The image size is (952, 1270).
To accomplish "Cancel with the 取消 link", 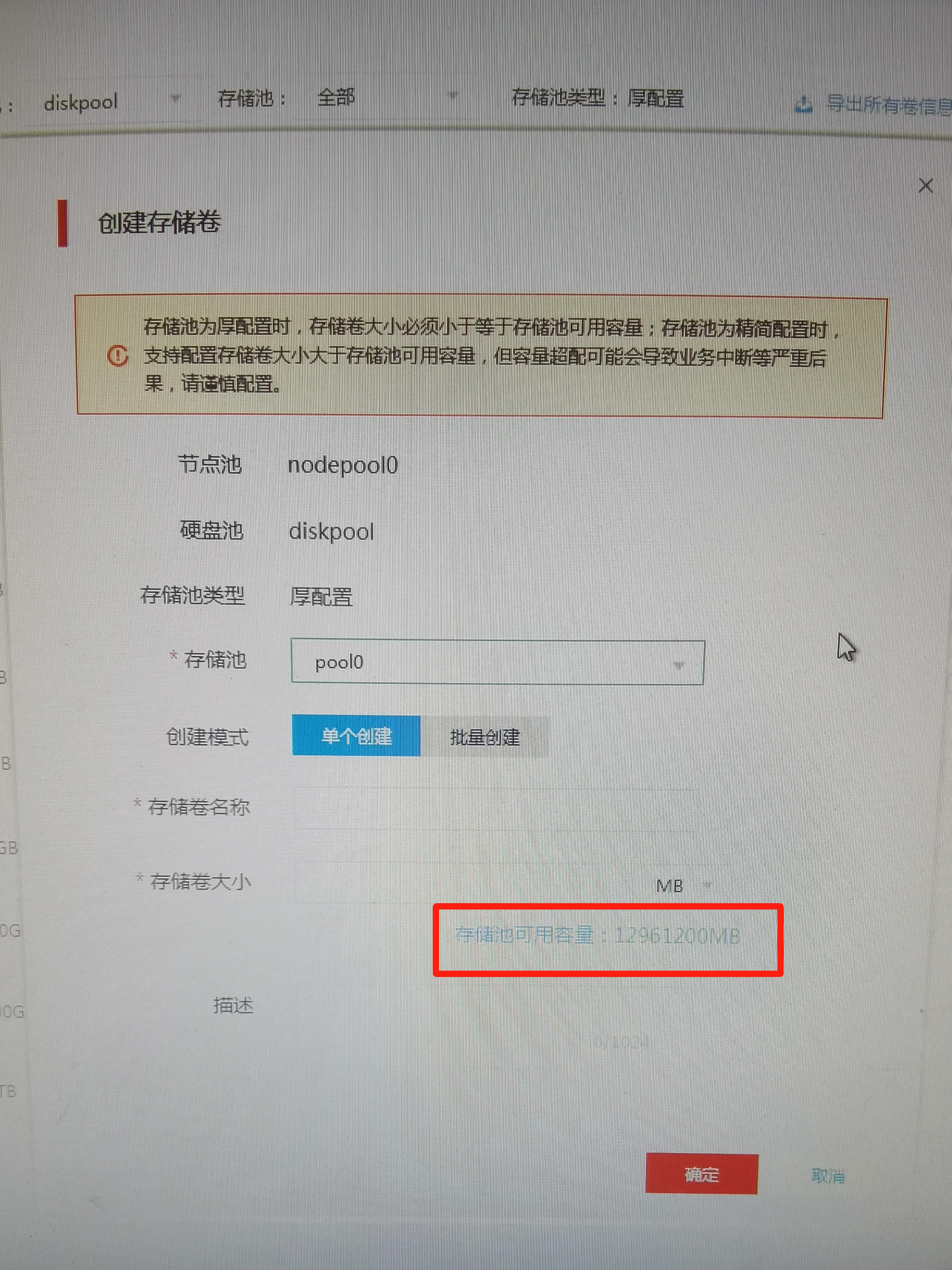I will 828,1176.
